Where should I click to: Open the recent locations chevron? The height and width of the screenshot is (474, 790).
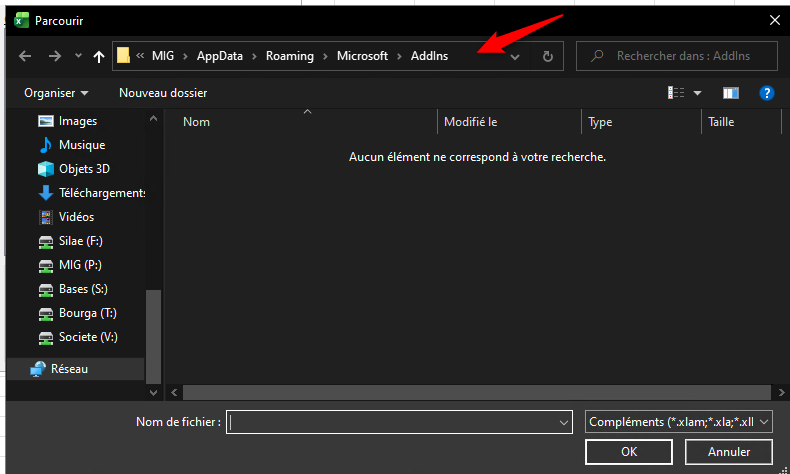coord(77,57)
